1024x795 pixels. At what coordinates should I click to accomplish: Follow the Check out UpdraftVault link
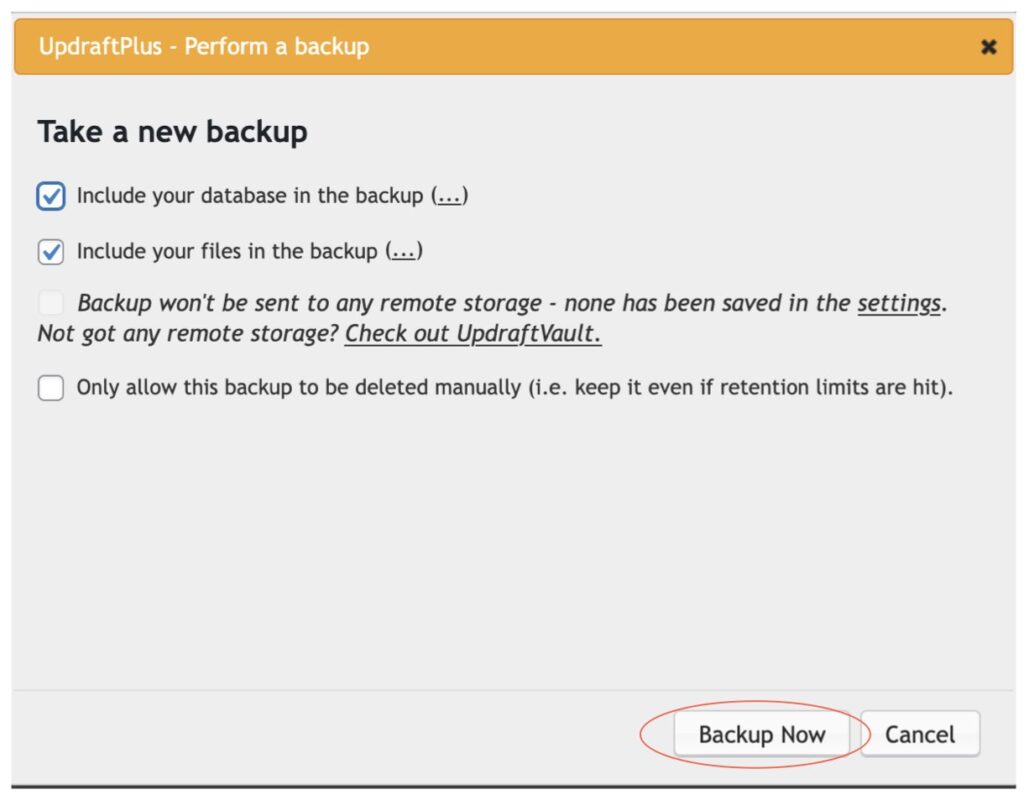click(x=473, y=333)
